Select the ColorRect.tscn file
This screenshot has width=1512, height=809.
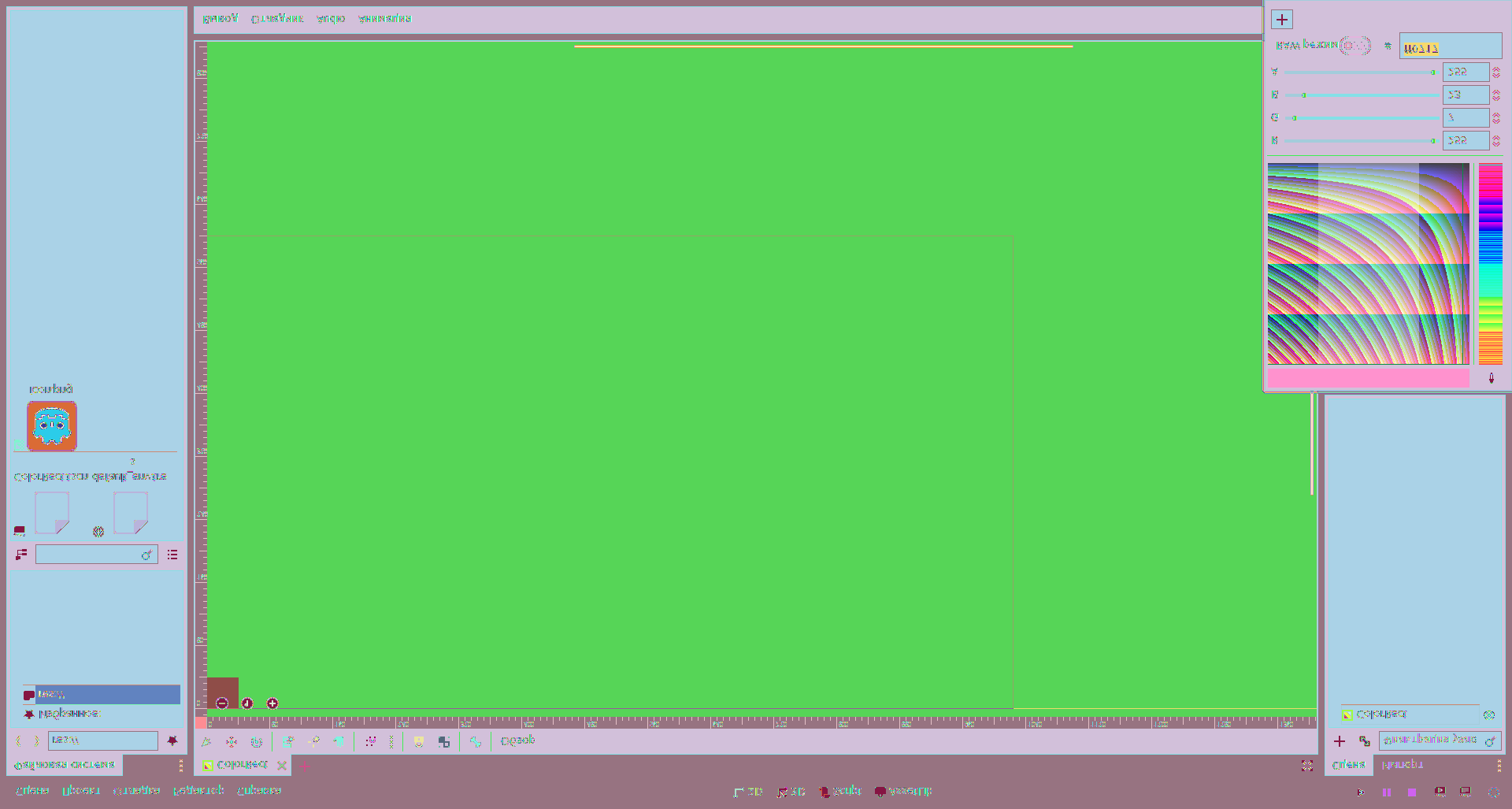pyautogui.click(x=52, y=513)
